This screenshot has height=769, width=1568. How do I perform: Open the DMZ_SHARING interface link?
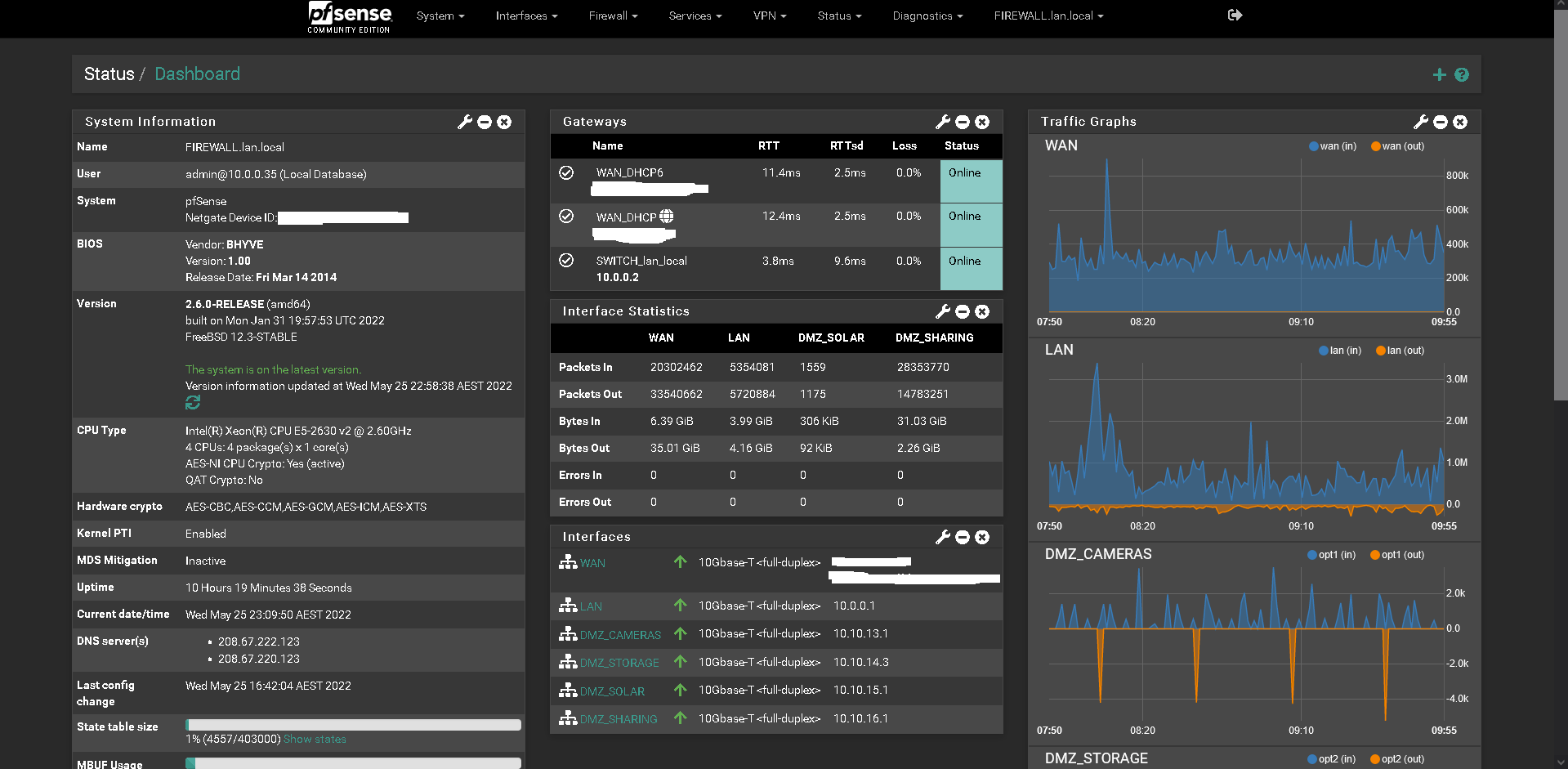pos(619,719)
